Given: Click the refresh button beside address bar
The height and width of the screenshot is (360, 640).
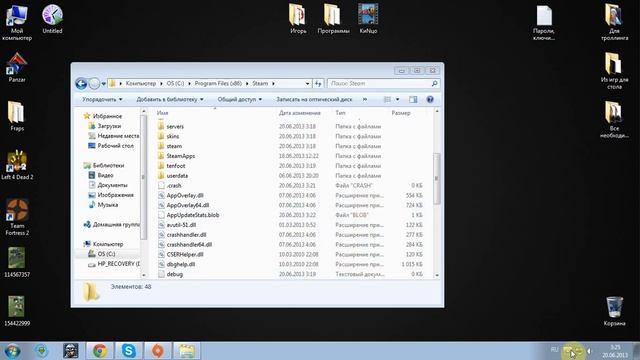Looking at the screenshot, I should tap(318, 84).
